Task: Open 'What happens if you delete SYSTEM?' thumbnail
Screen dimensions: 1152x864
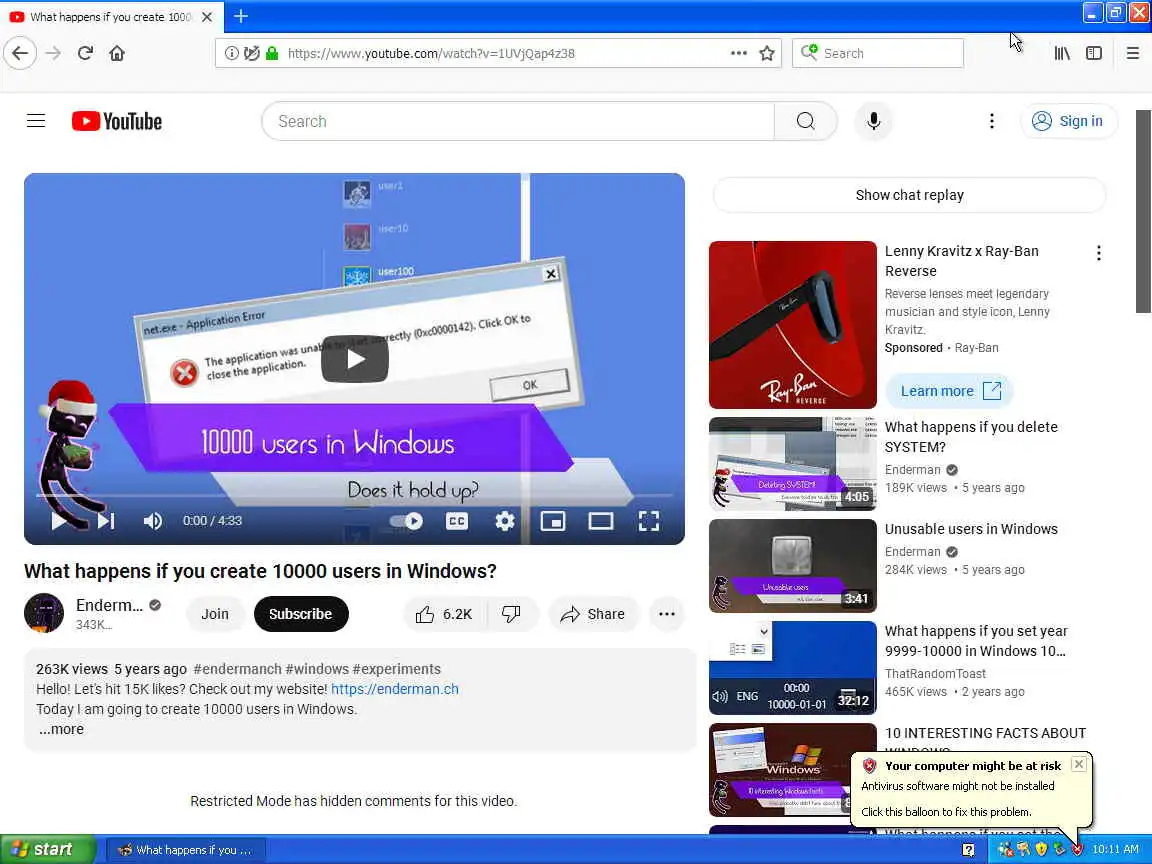Action: pos(793,464)
